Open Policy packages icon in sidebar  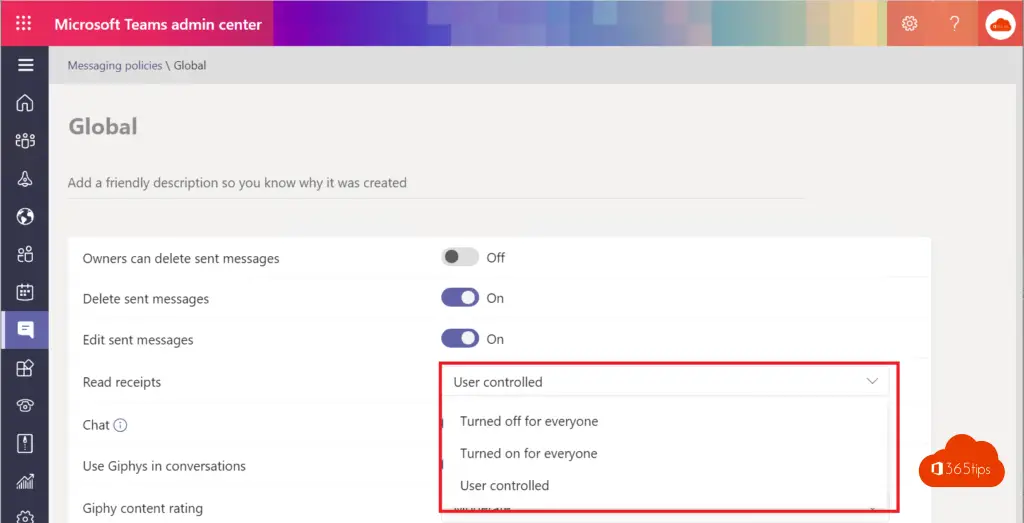25,444
